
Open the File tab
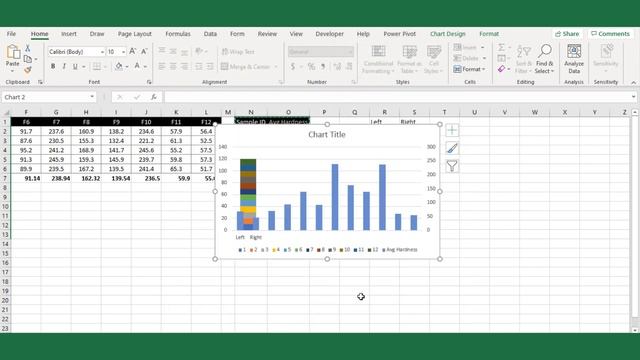click(x=11, y=34)
